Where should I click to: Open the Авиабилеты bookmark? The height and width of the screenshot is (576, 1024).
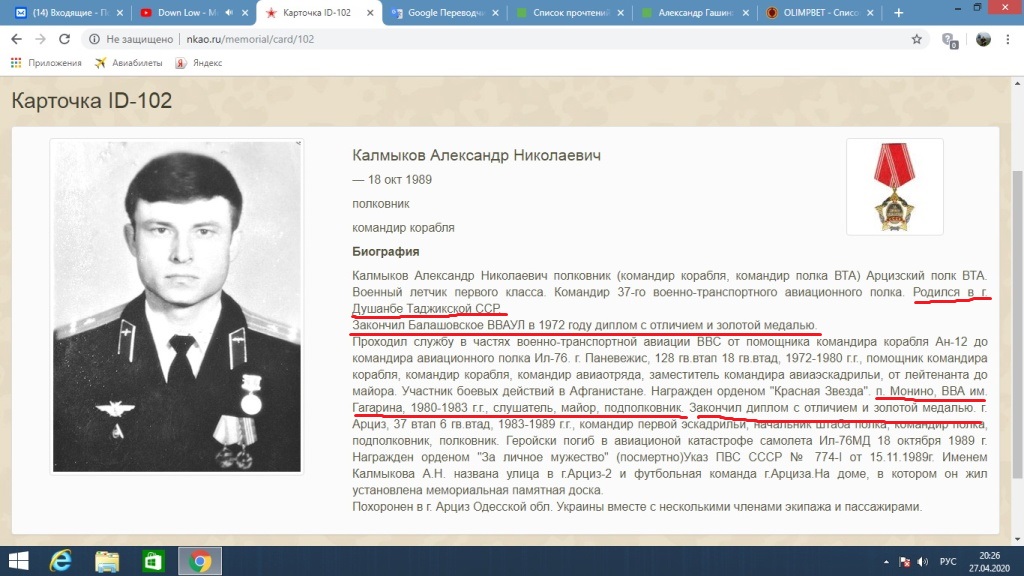click(x=129, y=63)
